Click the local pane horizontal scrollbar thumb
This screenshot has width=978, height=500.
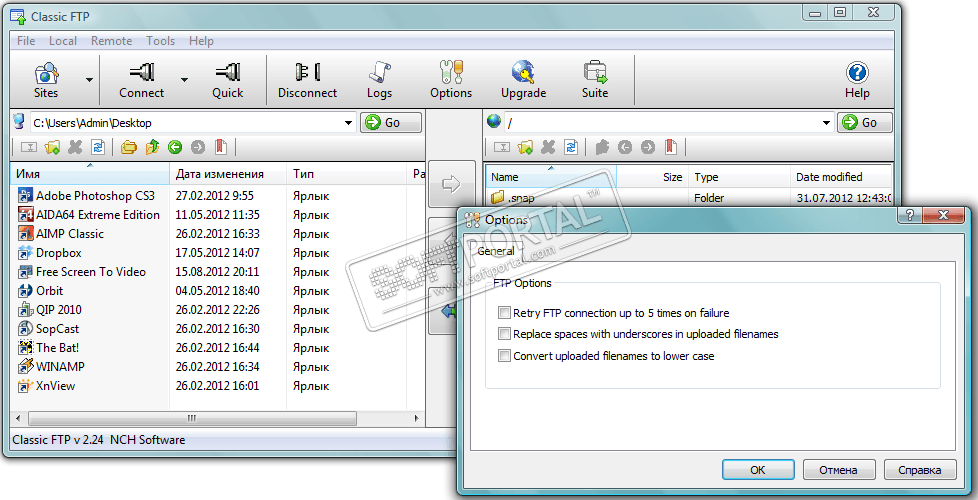click(192, 418)
